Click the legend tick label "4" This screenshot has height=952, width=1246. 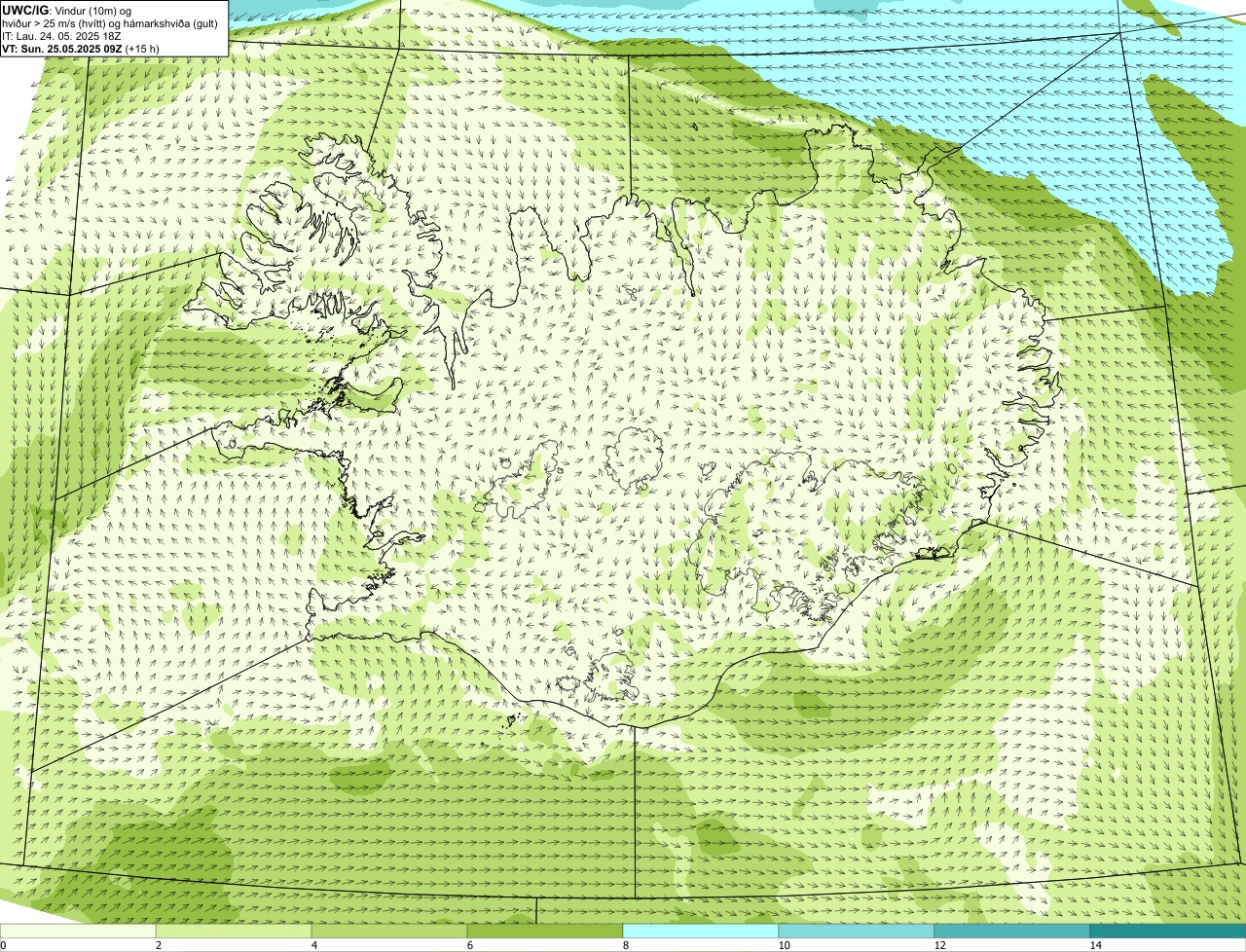click(313, 945)
